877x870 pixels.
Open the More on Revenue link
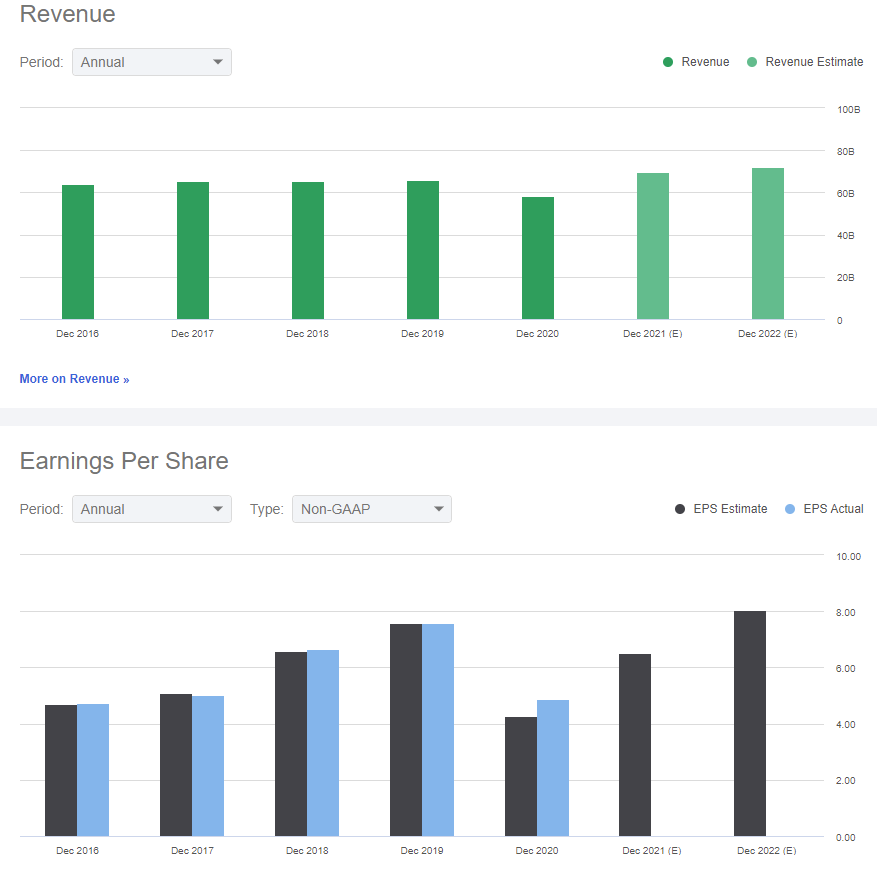click(x=74, y=379)
